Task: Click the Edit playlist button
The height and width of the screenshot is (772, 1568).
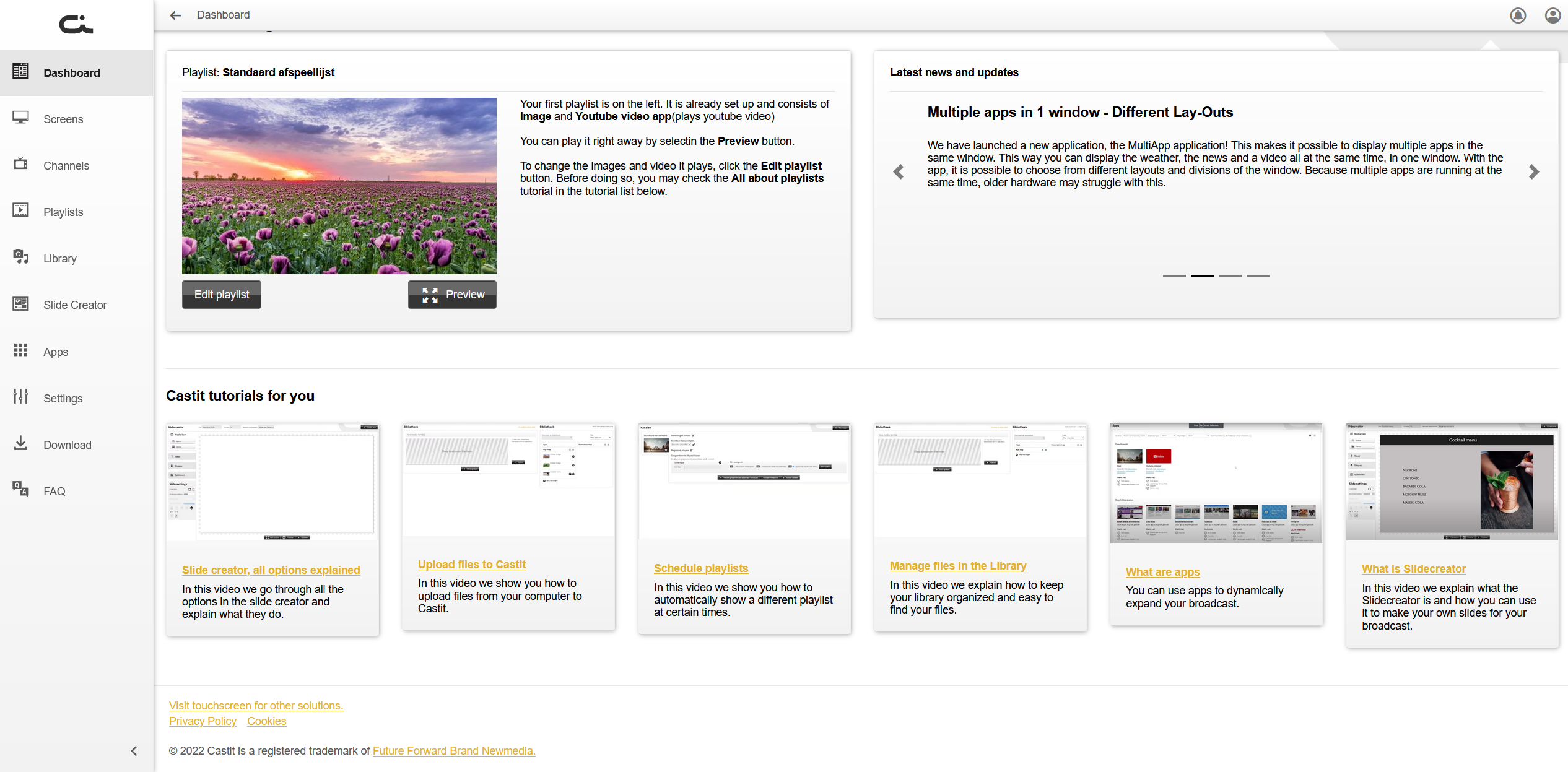Action: point(221,295)
